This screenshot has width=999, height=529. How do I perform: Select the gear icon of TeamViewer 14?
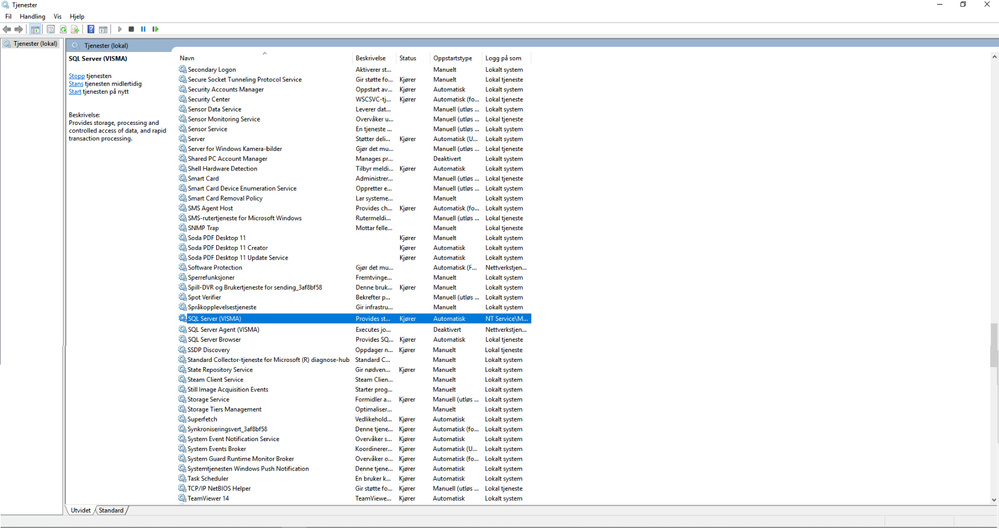[183, 498]
